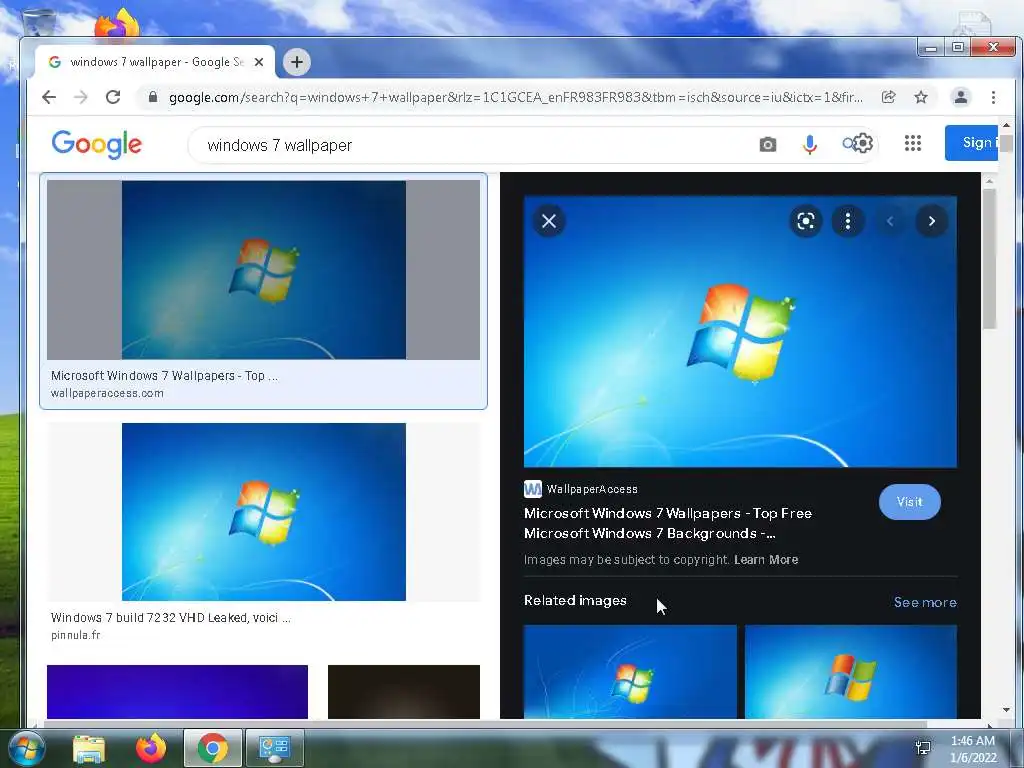Screen dimensions: 1024x768
Task: Search by image using camera icon
Action: pos(768,144)
